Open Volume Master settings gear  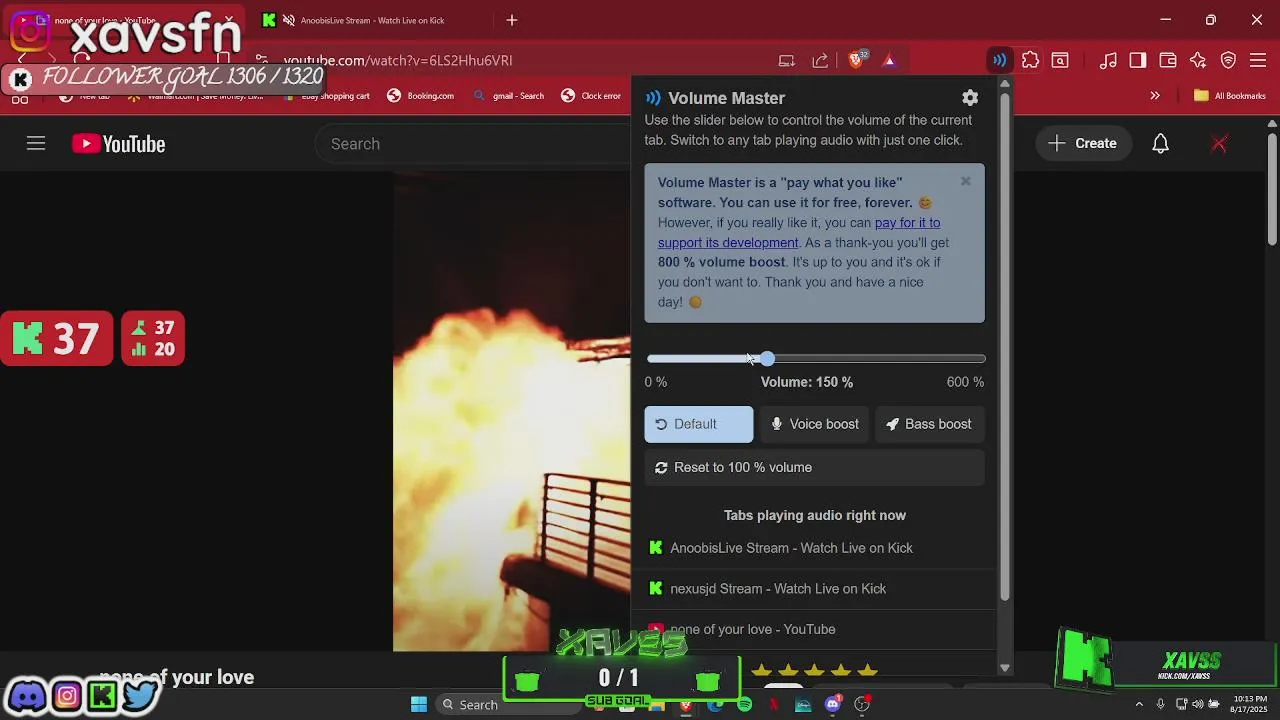970,97
